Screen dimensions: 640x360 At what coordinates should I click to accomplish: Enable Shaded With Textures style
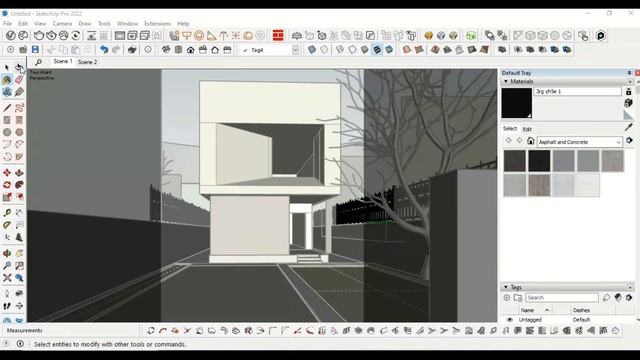(377, 50)
